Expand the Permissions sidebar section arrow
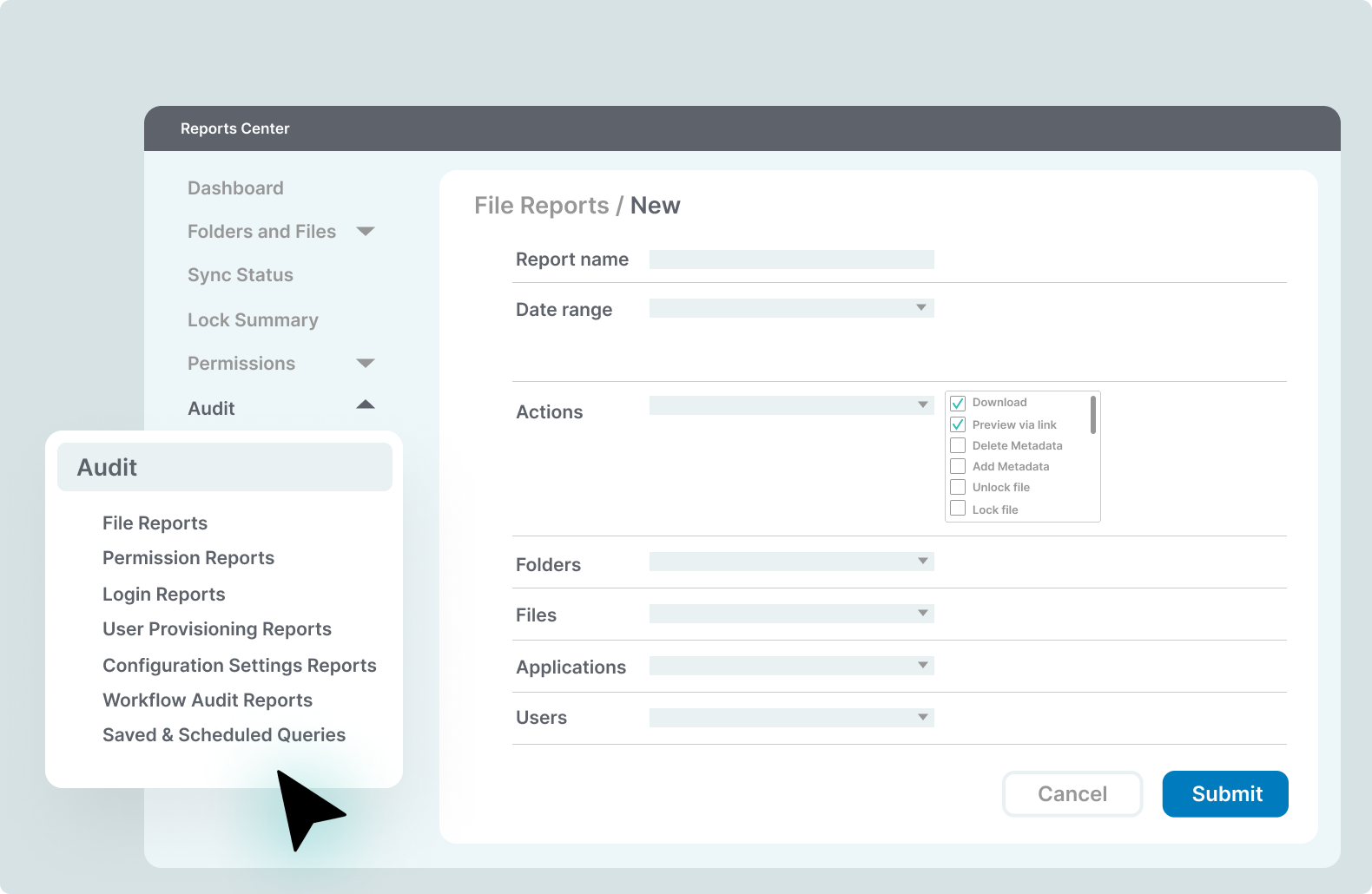This screenshot has height=894, width=1372. pyautogui.click(x=366, y=364)
